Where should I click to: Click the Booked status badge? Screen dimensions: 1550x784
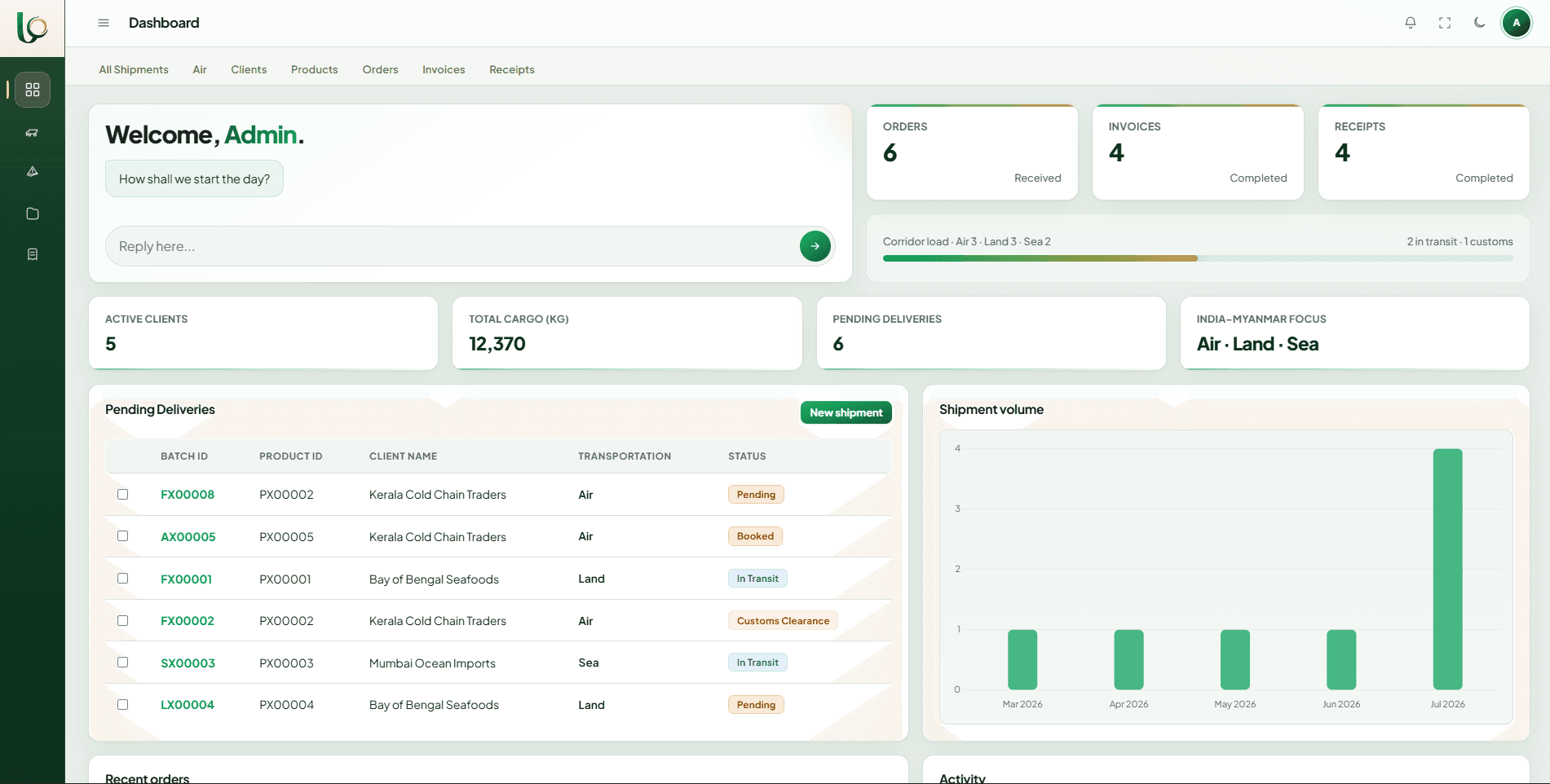755,536
